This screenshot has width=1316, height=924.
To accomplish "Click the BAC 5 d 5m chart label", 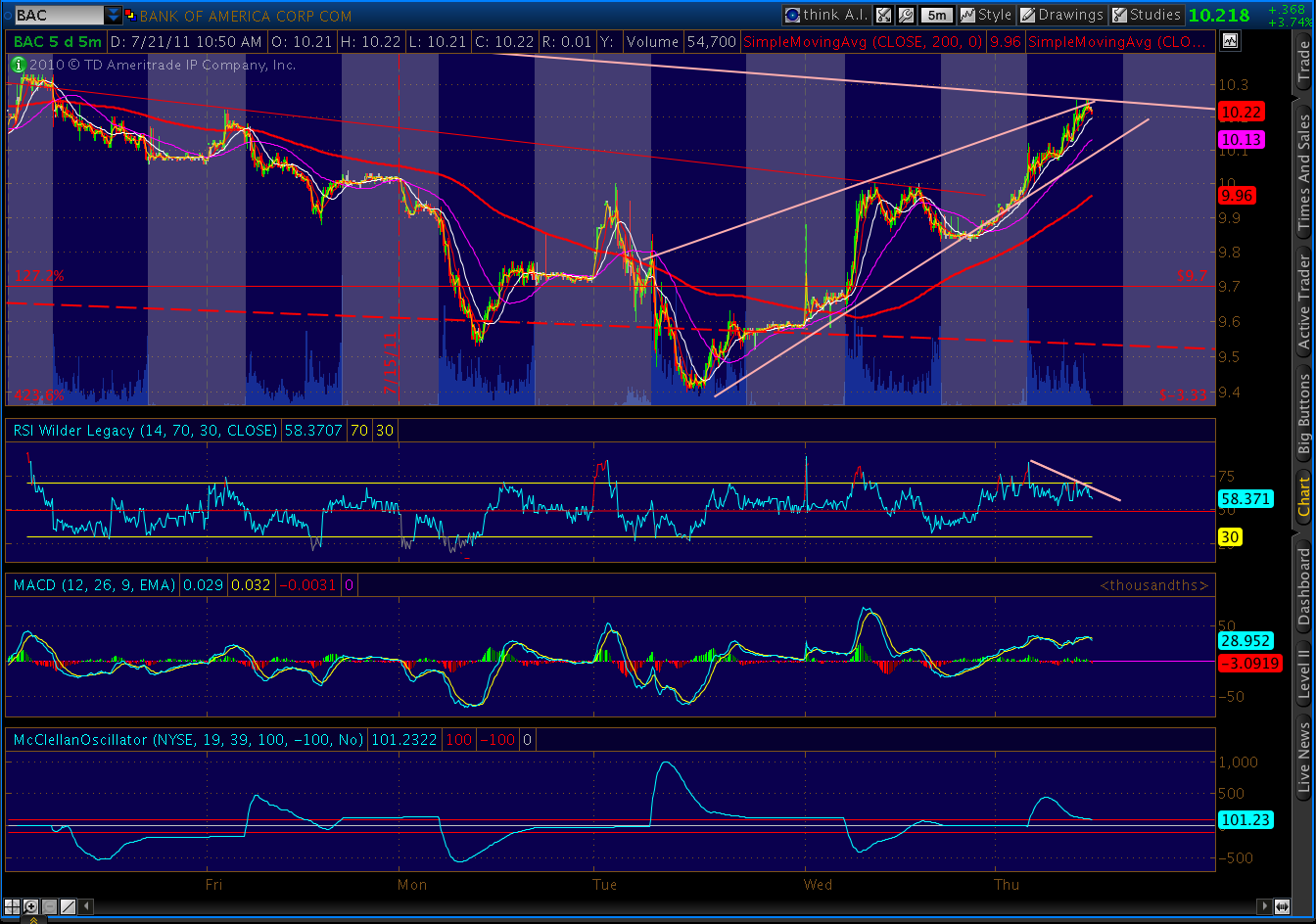I will point(58,41).
